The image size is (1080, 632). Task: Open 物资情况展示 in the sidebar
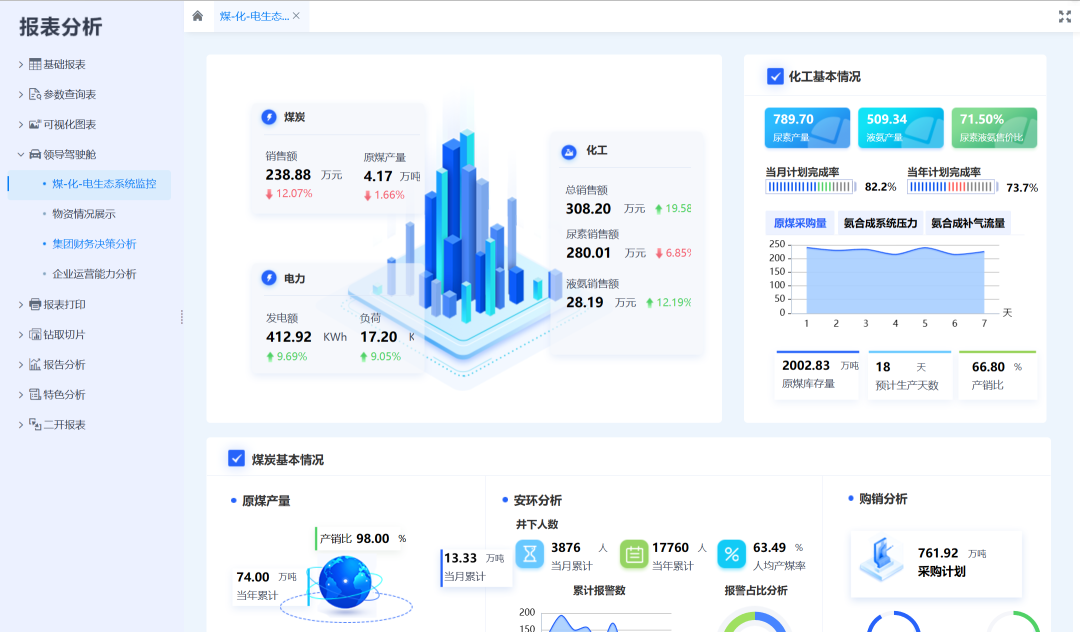[x=84, y=214]
